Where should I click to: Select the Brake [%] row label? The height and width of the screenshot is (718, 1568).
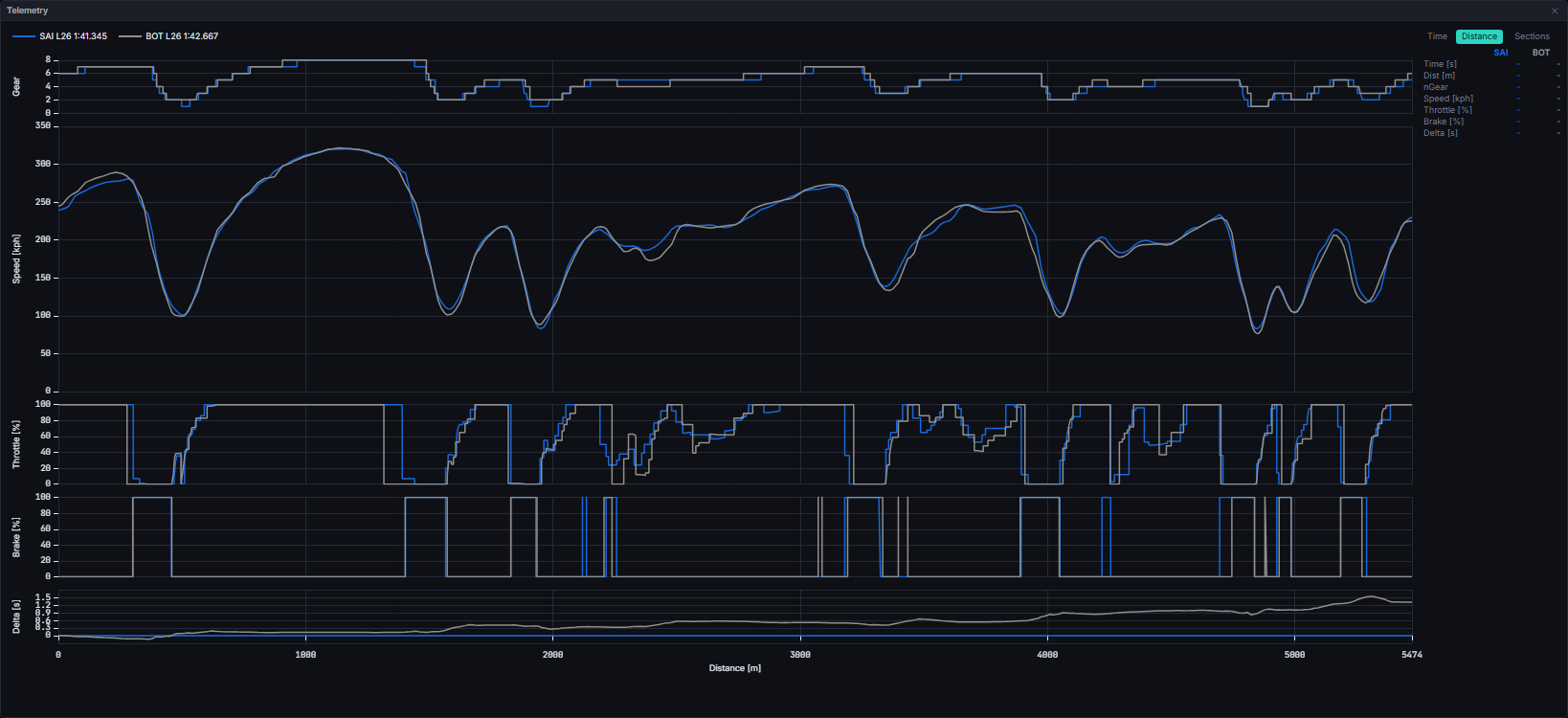coord(1444,122)
